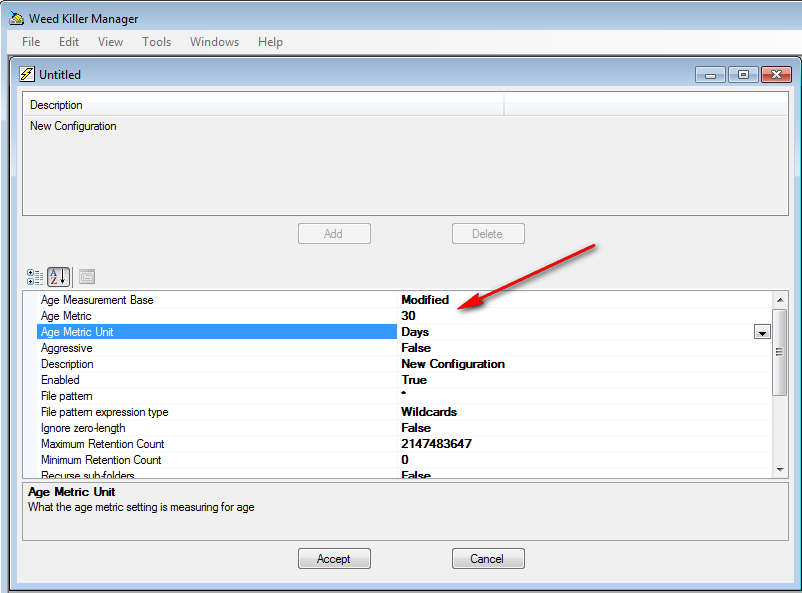
Task: Select the Recurse sub-folders property row
Action: [217, 474]
